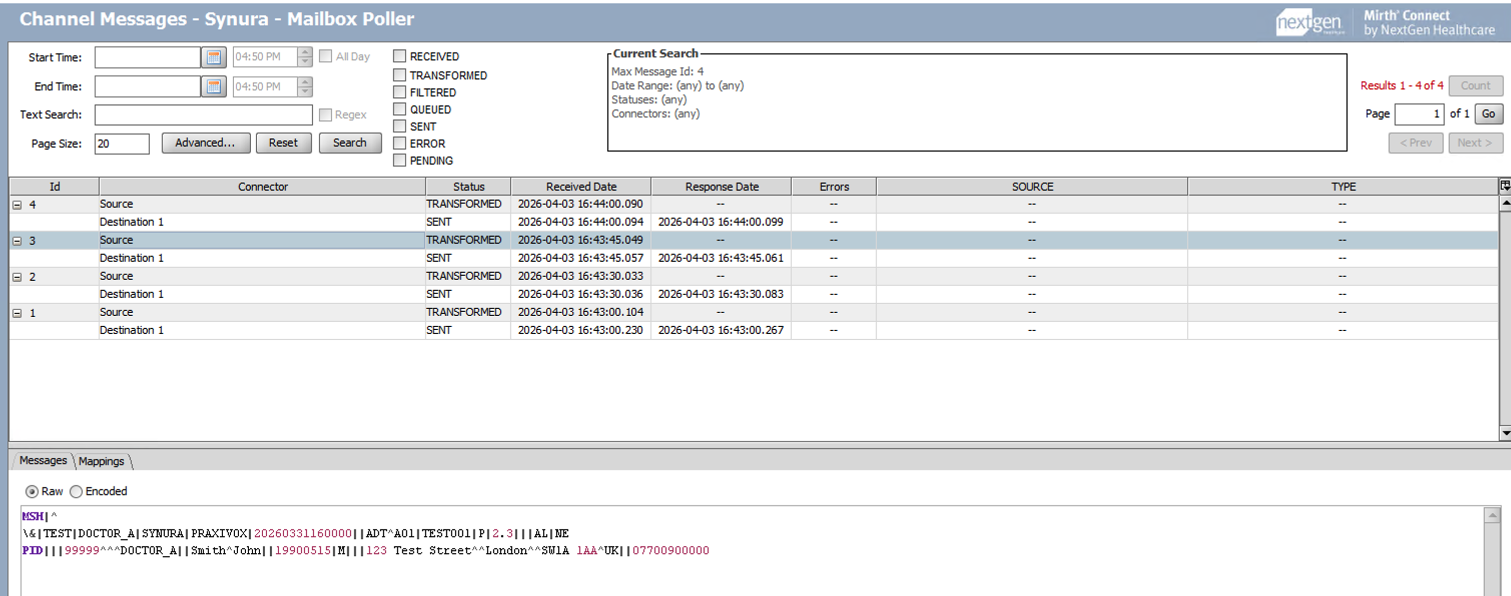1511x596 pixels.
Task: Select the Raw radio button
Action: (x=31, y=491)
